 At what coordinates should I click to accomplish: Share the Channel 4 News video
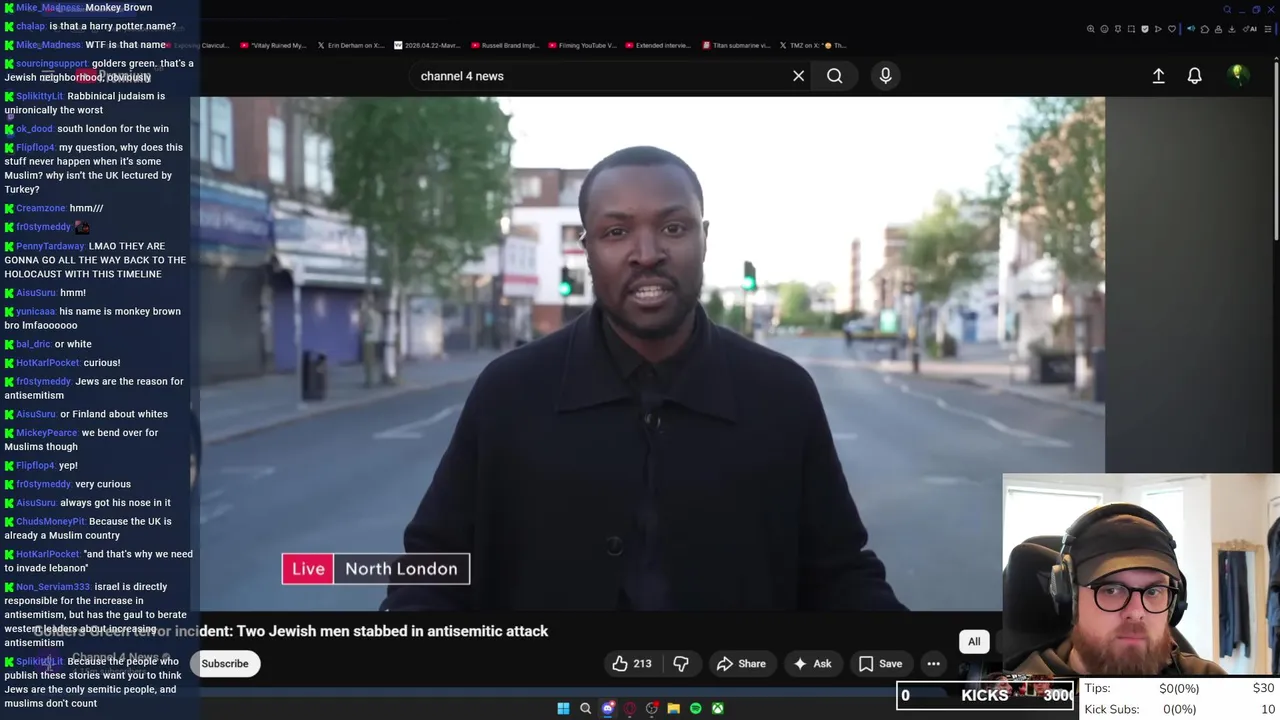(x=741, y=664)
